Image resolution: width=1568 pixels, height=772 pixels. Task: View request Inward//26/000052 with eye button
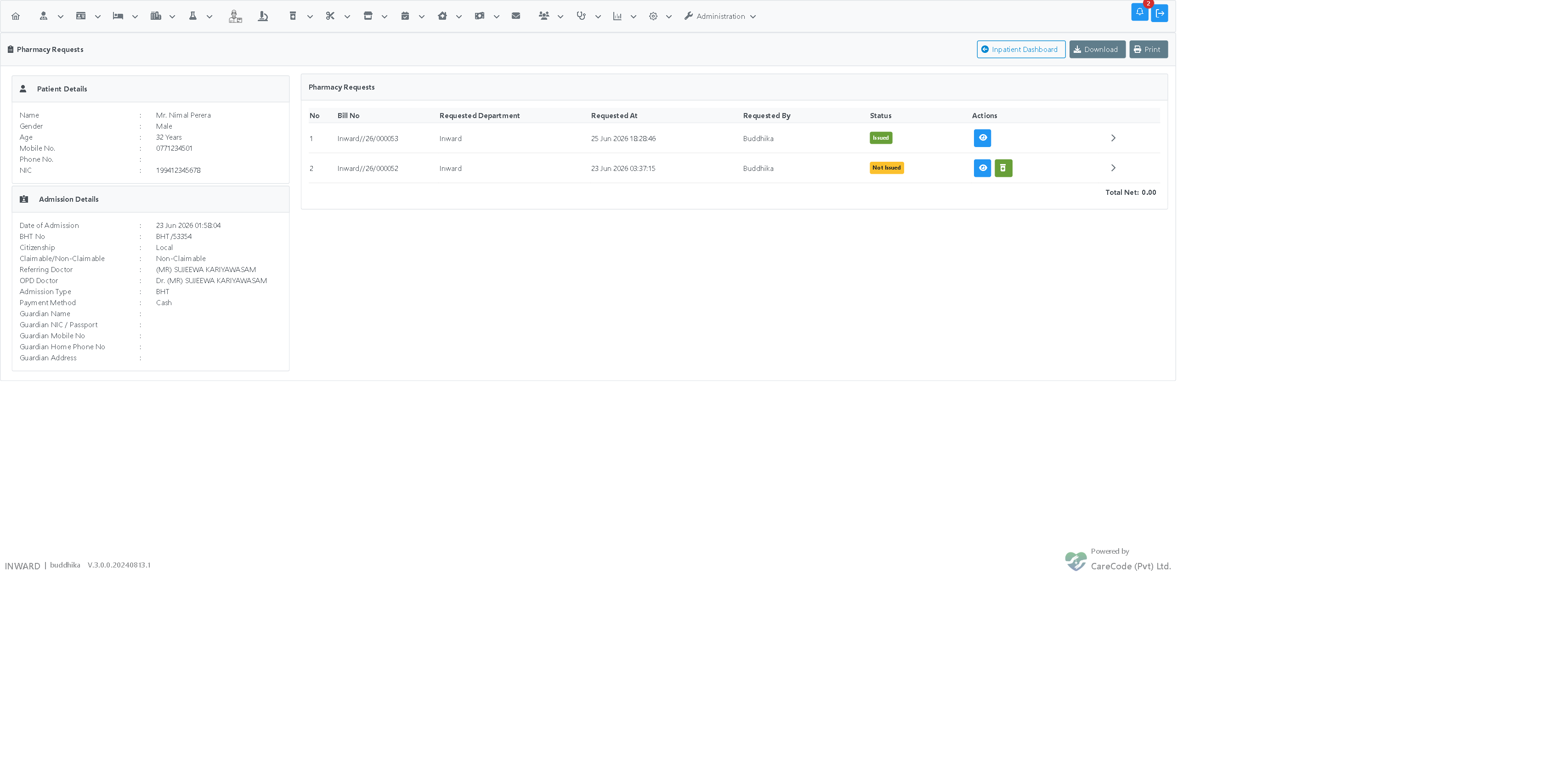pos(982,168)
